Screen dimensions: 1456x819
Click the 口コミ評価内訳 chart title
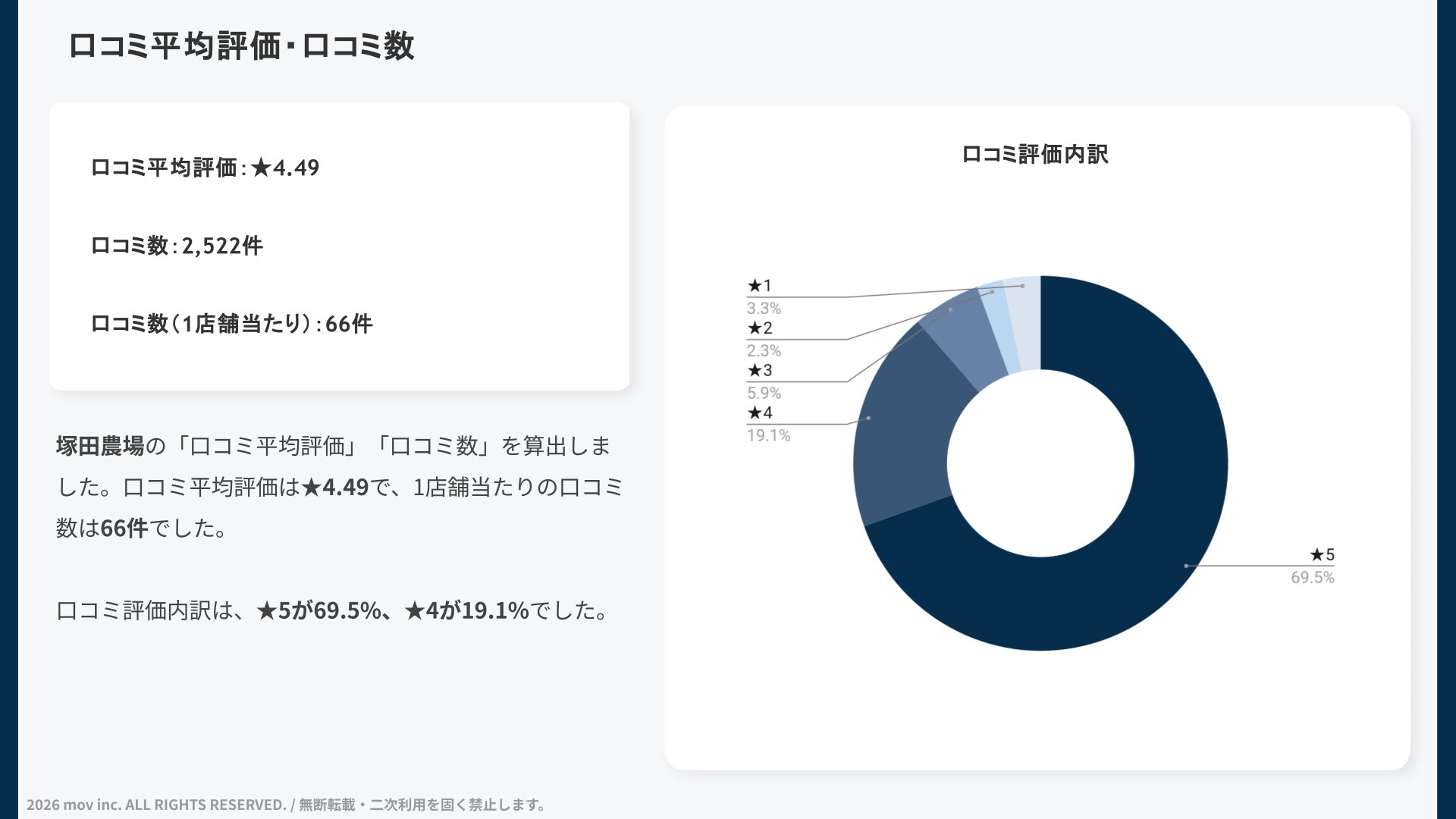coord(1035,155)
